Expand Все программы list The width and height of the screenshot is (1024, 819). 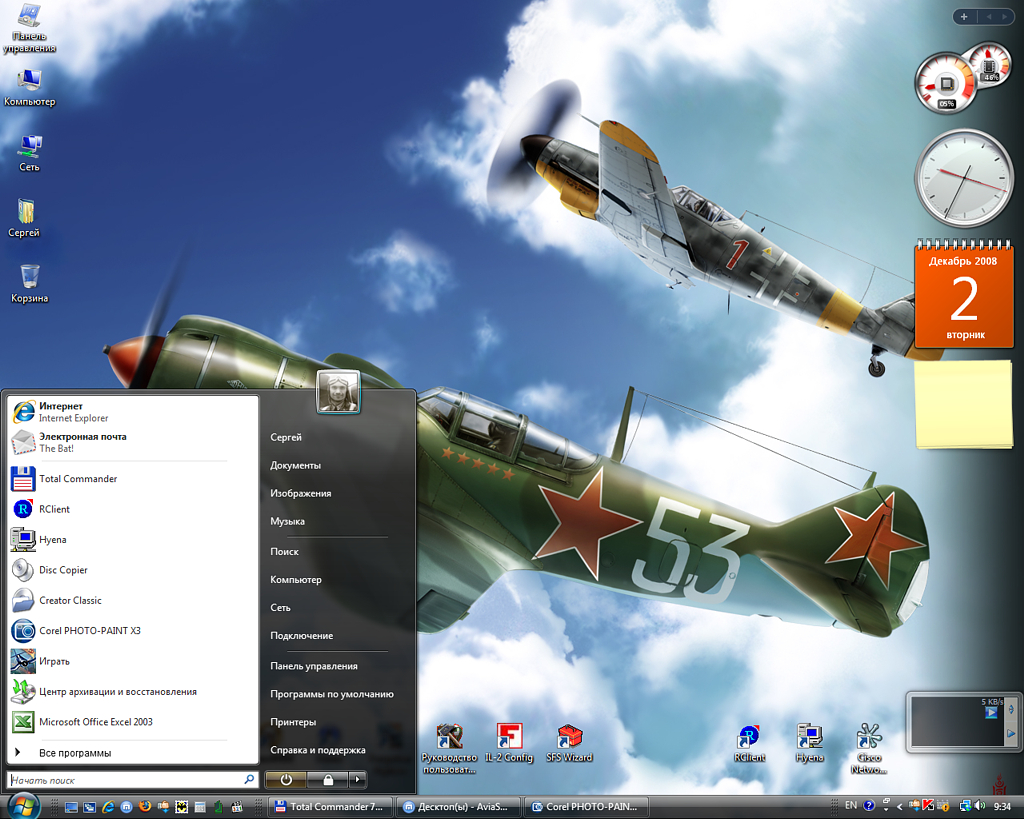tap(133, 752)
